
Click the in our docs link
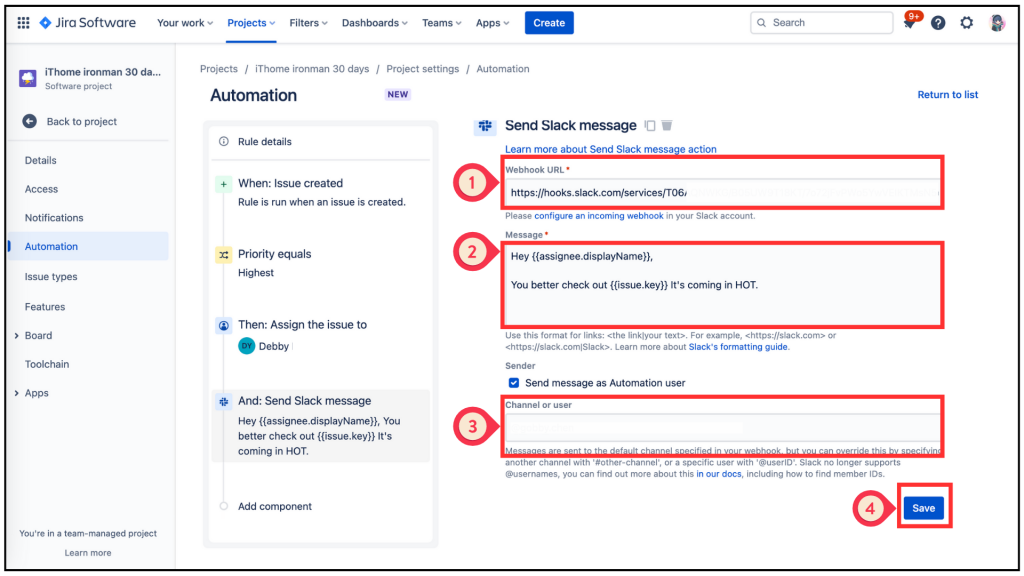tap(719, 474)
